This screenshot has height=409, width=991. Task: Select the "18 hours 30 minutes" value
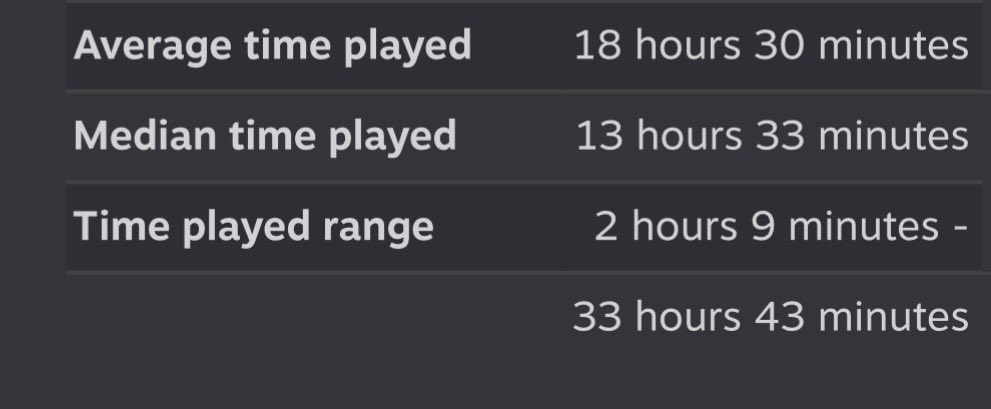[771, 46]
